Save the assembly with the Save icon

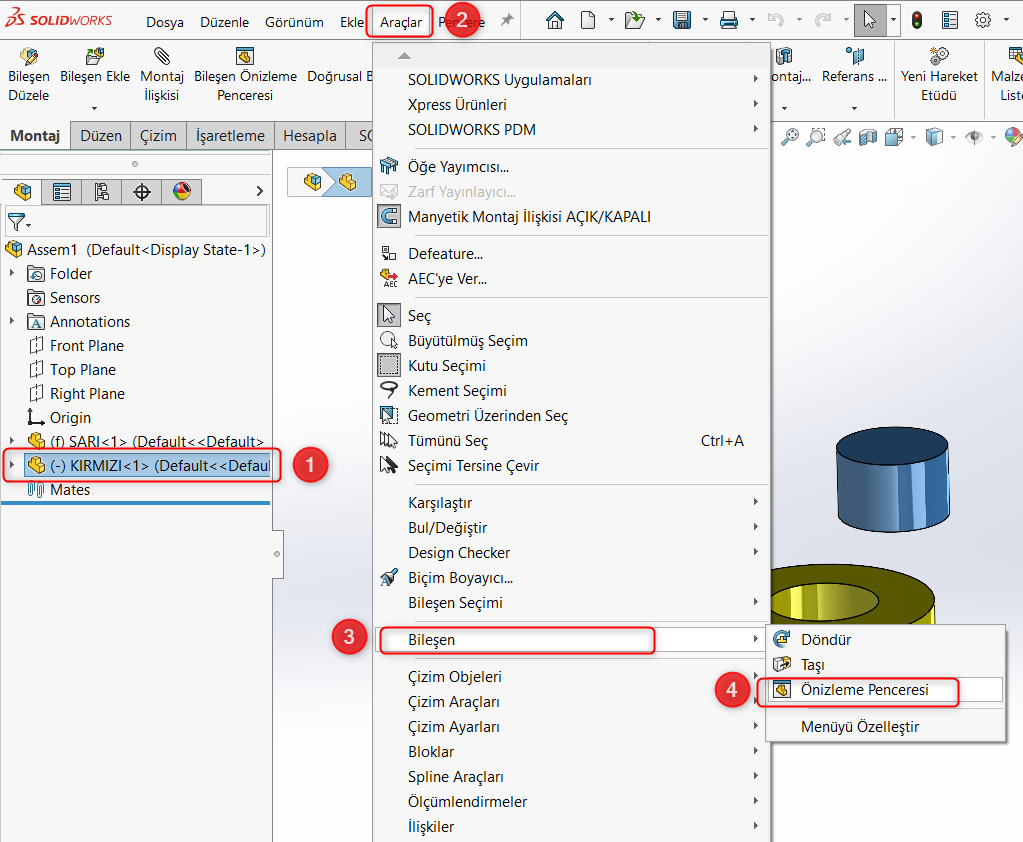point(682,21)
